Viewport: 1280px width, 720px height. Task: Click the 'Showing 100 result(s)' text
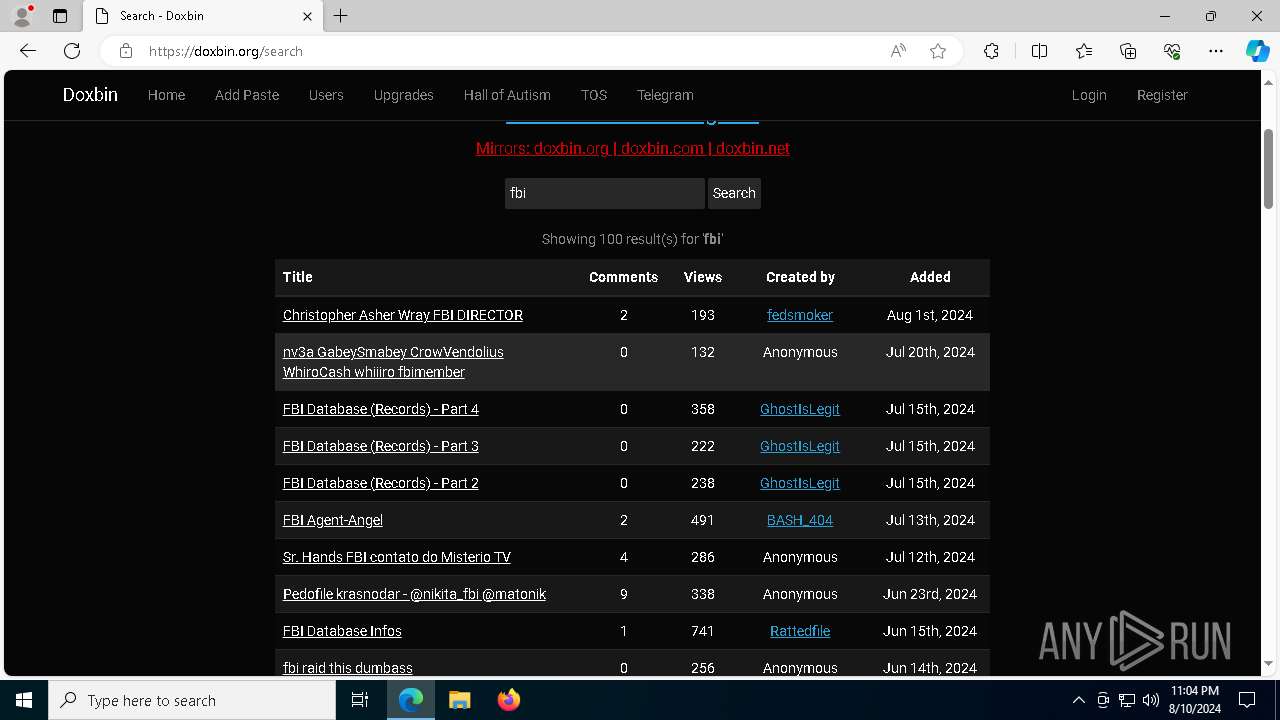pos(632,239)
